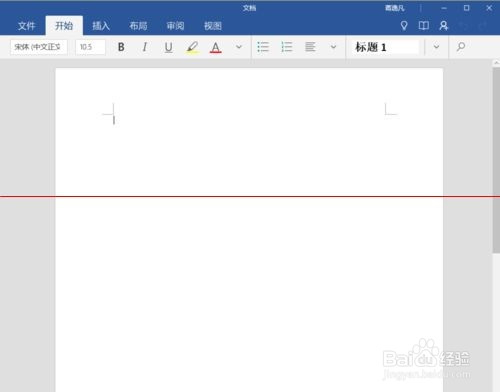The image size is (500, 392).
Task: Toggle Bold formatting
Action: pos(121,47)
